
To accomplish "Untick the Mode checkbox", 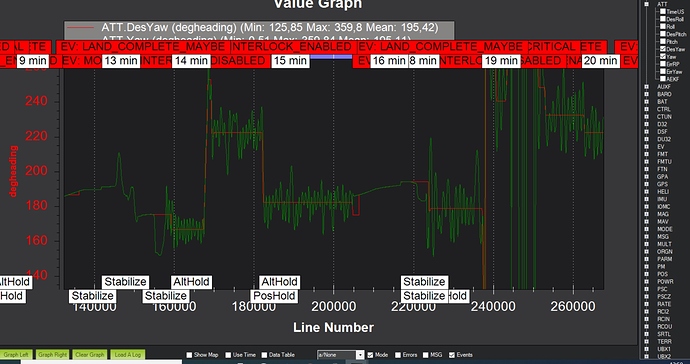I will pos(371,355).
